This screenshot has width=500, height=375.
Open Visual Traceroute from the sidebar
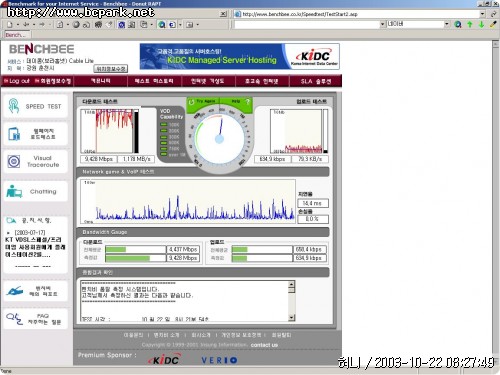(36, 161)
